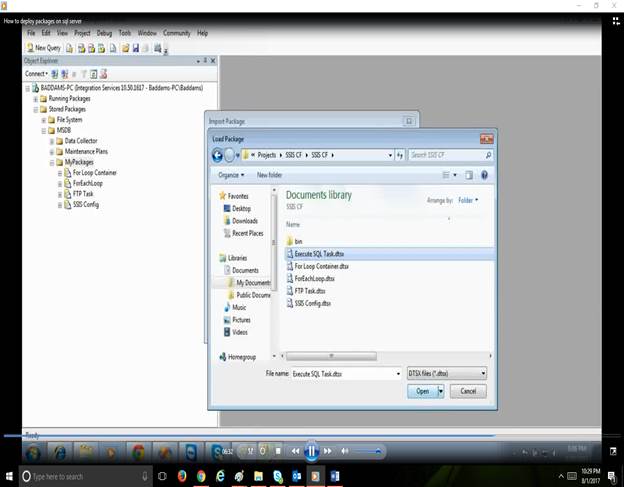
Task: Click the blue Save disk icon in toolbar
Action: coord(136,48)
